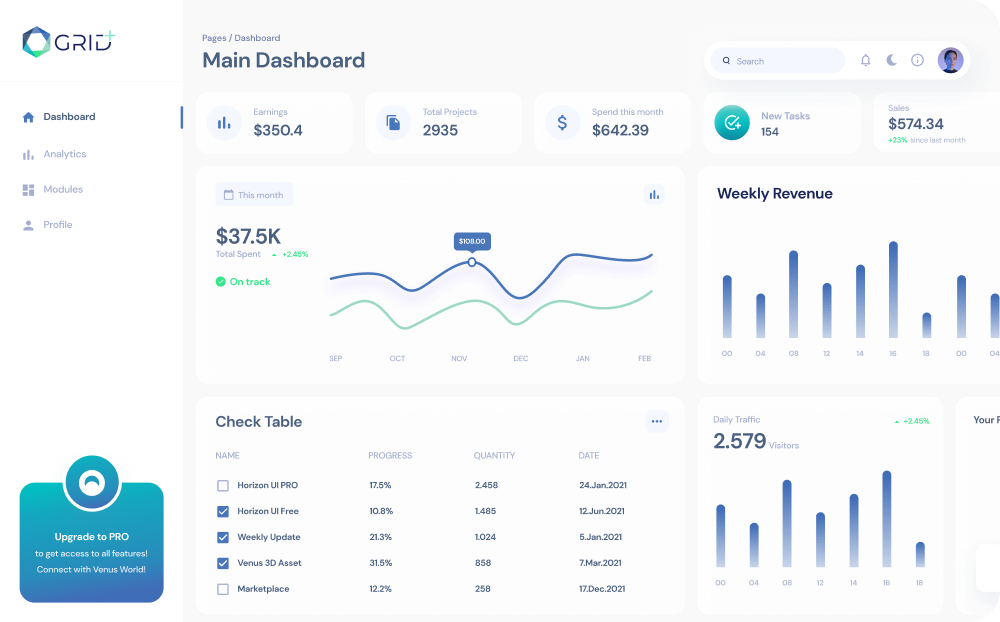Open the This month date selector
This screenshot has width=1000, height=622.
(254, 195)
